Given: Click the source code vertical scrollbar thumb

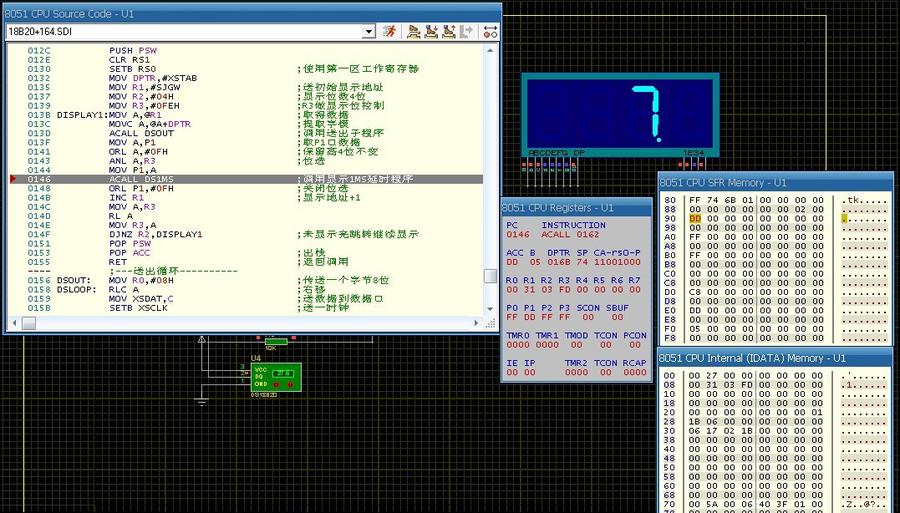Looking at the screenshot, I should pos(490,276).
